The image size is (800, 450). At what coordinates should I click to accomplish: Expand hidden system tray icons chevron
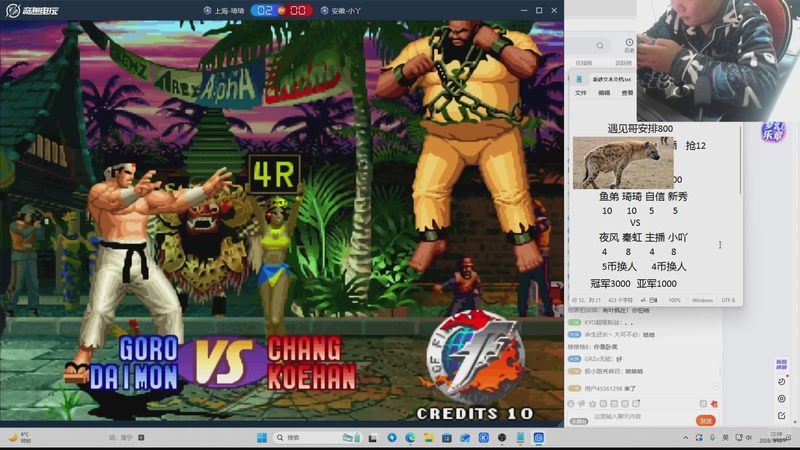pyautogui.click(x=685, y=438)
